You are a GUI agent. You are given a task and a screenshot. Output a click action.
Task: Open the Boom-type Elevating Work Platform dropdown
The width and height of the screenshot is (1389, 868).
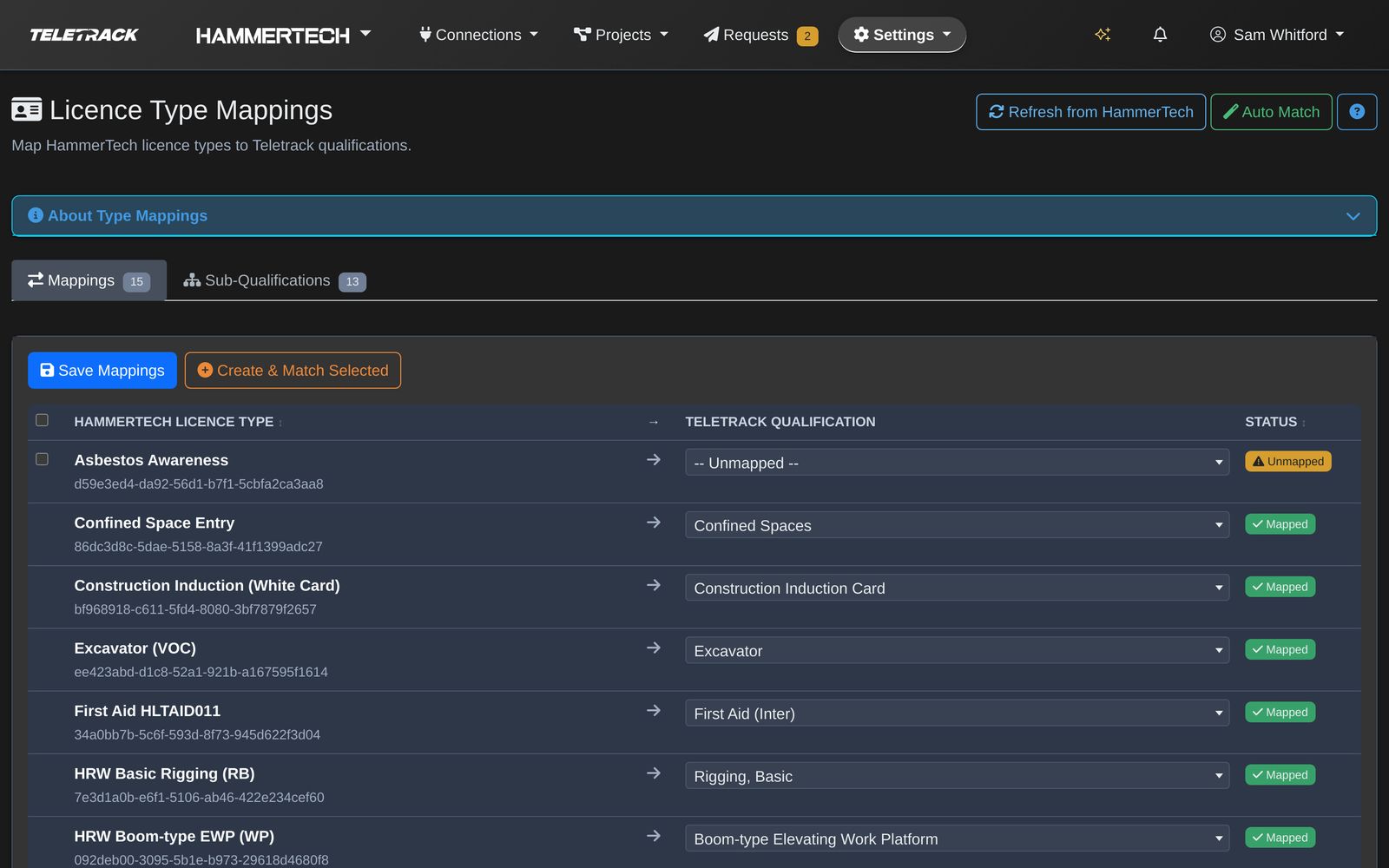[957, 838]
